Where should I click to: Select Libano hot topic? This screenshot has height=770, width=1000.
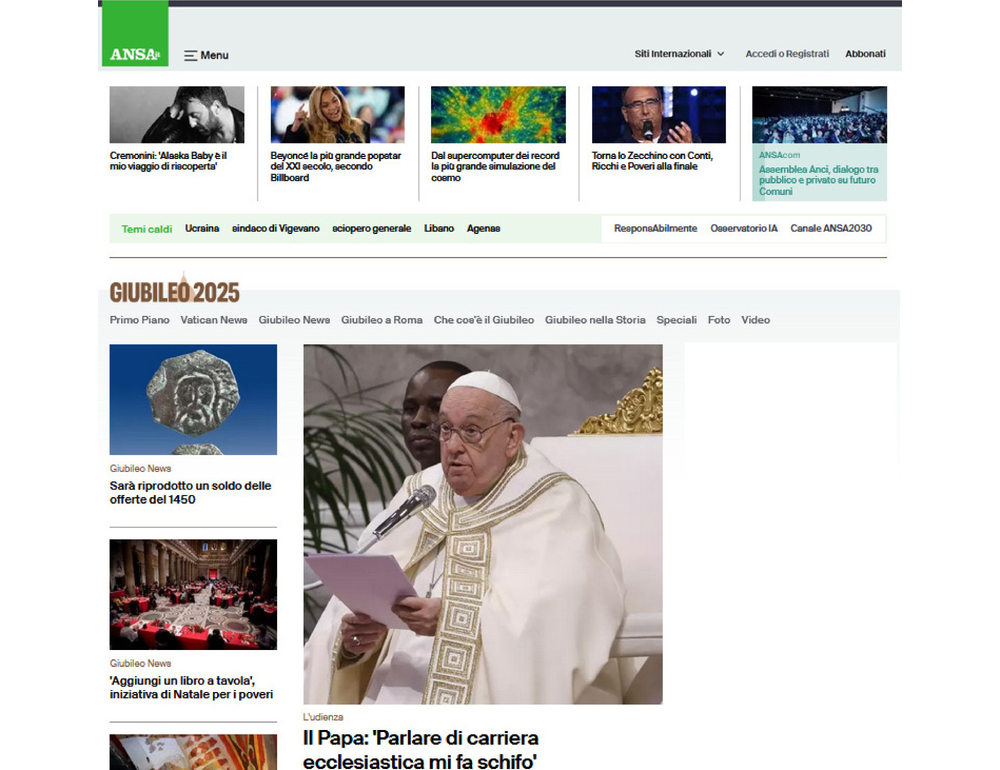click(x=439, y=228)
